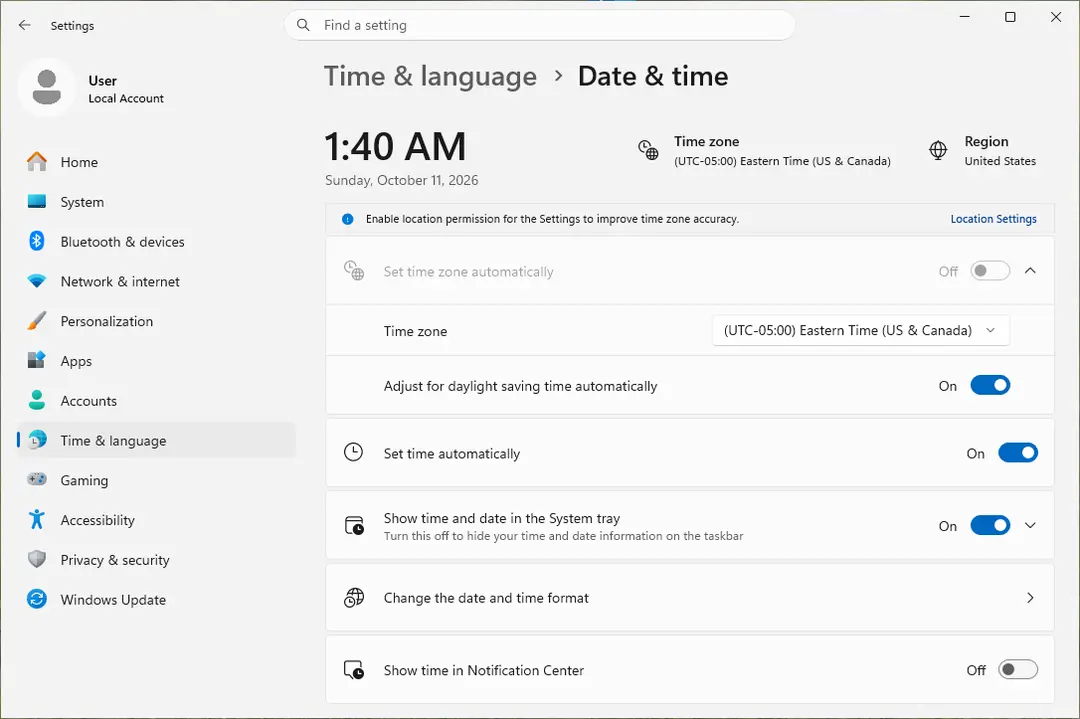
Task: Click the search magnifier icon
Action: click(x=303, y=25)
